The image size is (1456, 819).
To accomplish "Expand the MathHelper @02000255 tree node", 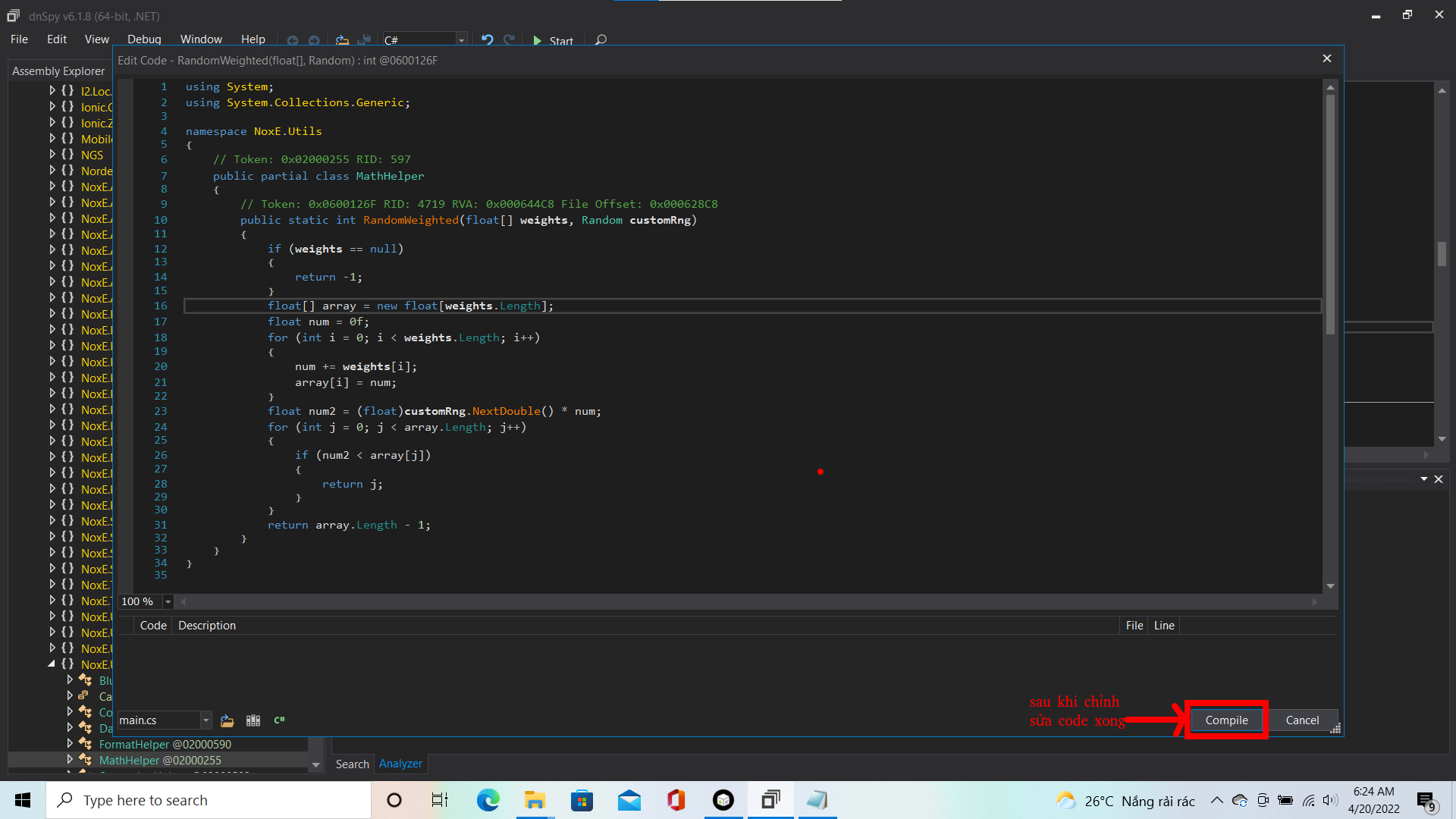I will (70, 760).
